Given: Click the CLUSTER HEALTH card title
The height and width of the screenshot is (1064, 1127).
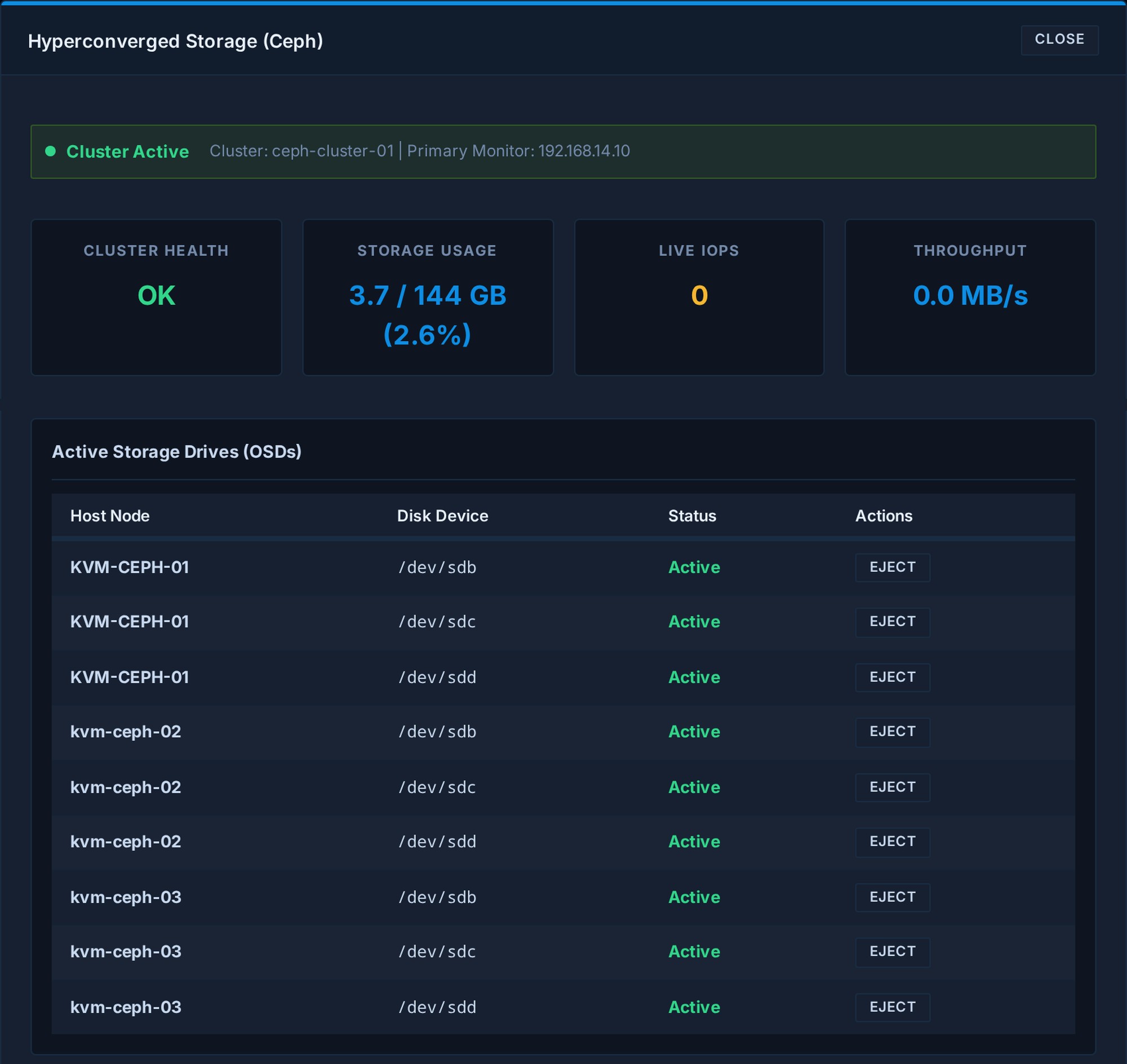Looking at the screenshot, I should [157, 251].
